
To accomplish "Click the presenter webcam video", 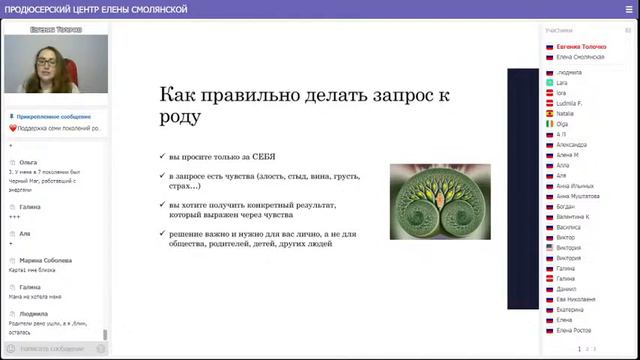I will 56,64.
